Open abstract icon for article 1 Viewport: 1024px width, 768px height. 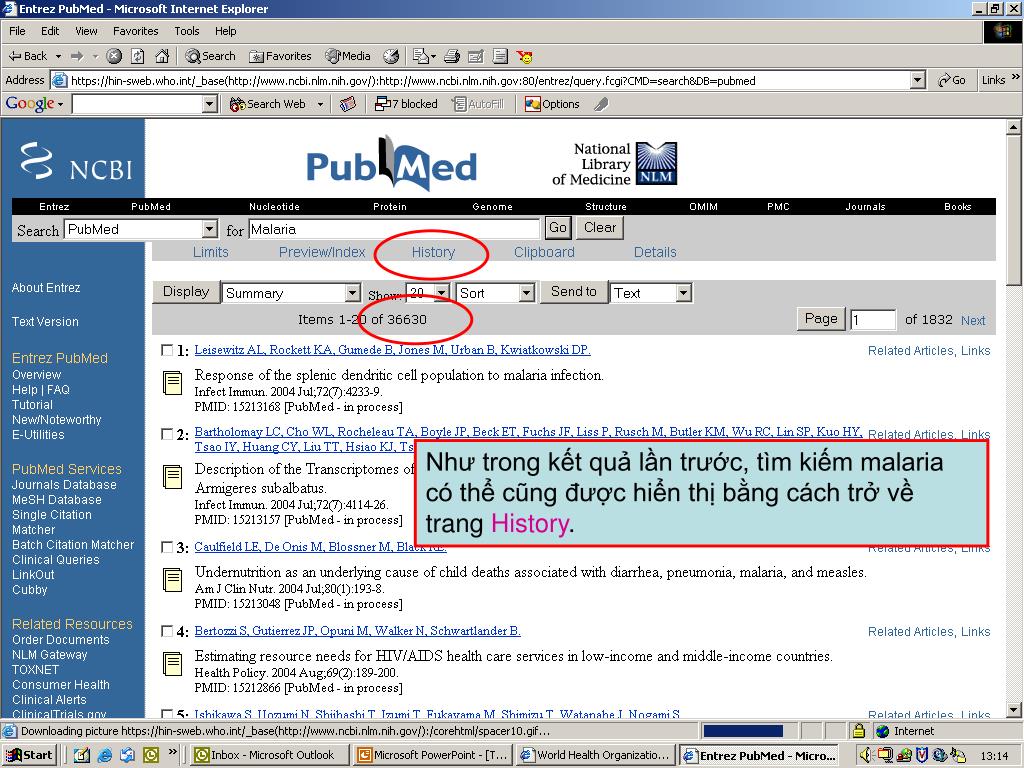point(172,383)
